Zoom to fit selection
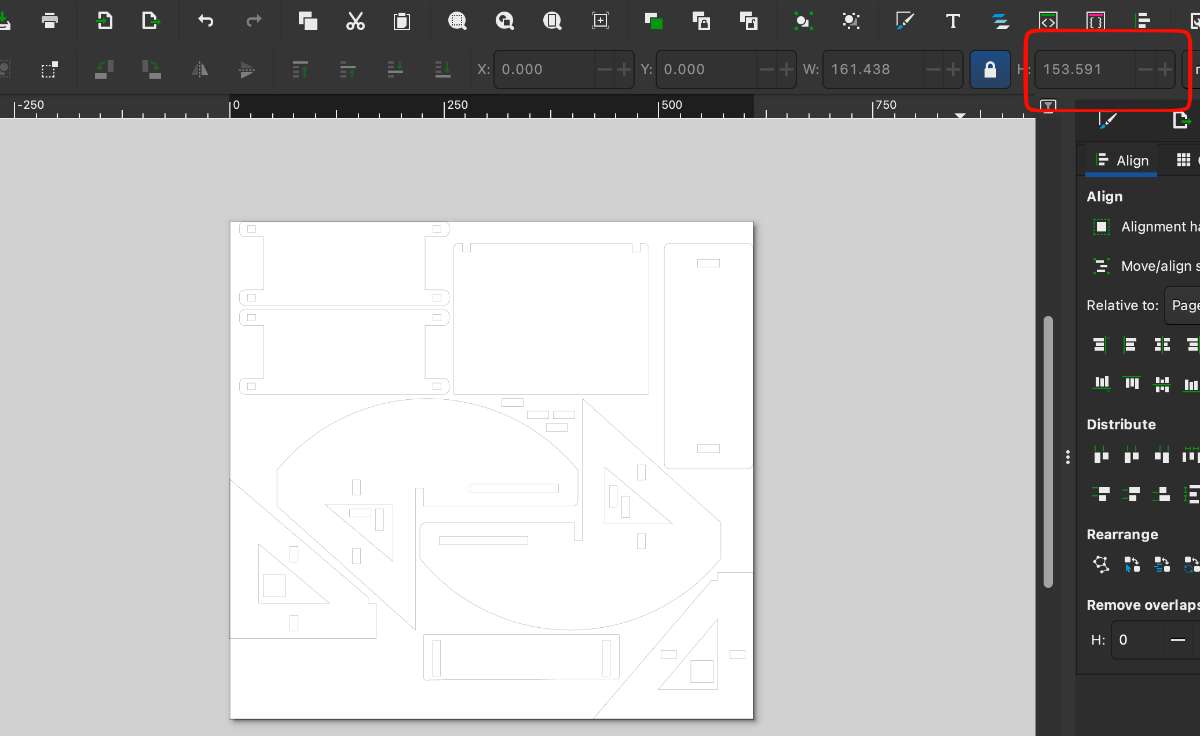 tap(458, 20)
